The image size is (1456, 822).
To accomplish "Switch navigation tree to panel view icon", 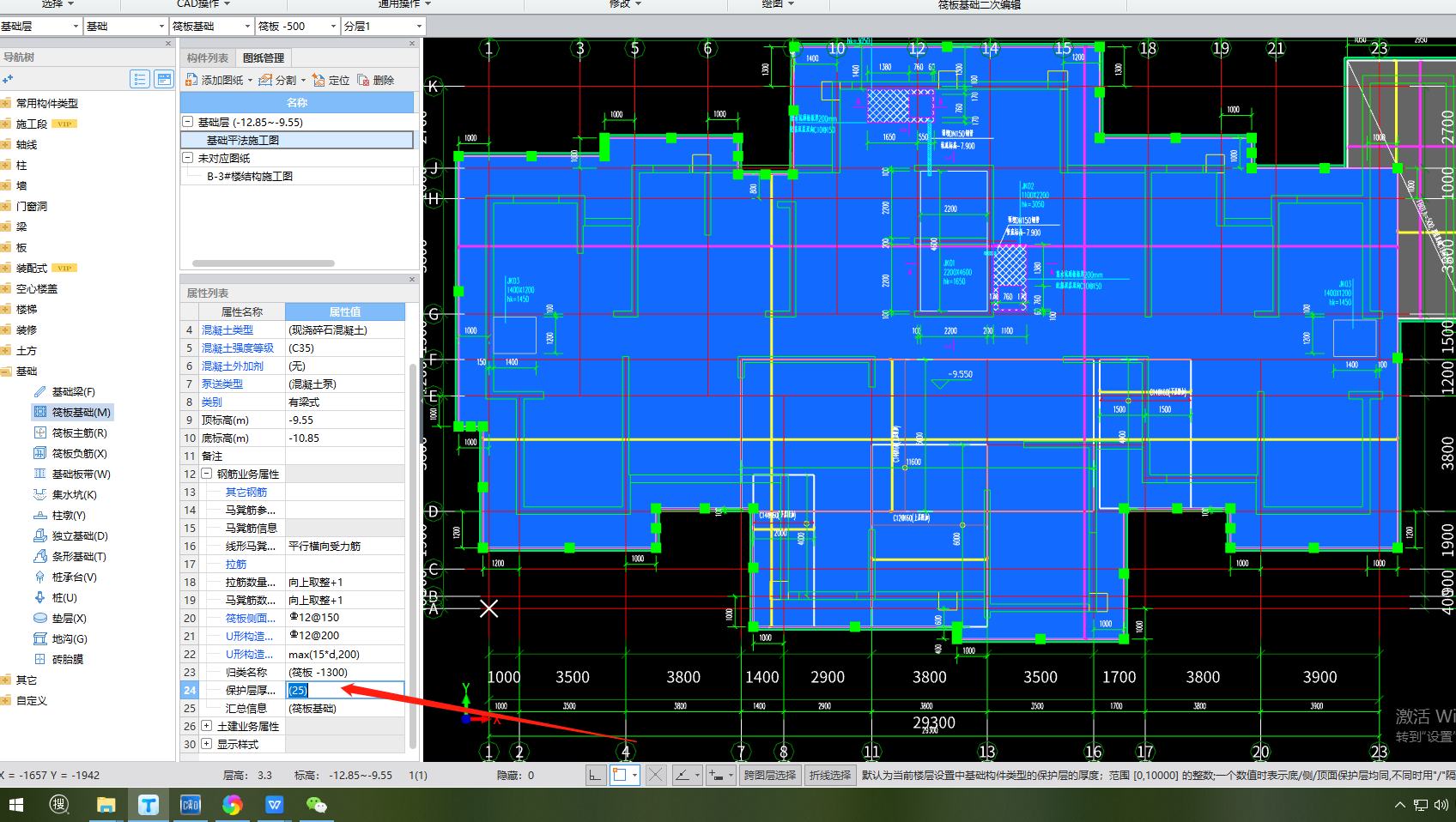I will pyautogui.click(x=163, y=79).
